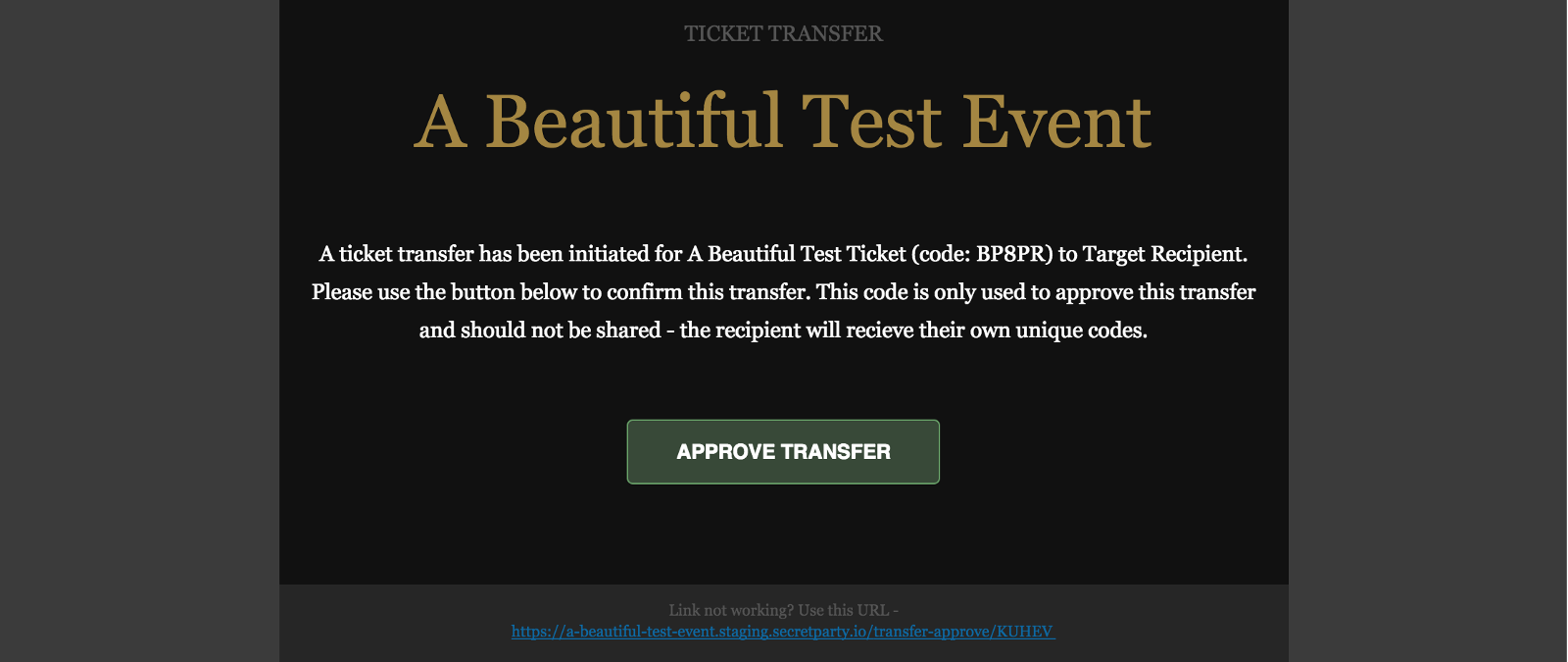Click the Approve Transfer button
1568x662 pixels.
click(783, 452)
